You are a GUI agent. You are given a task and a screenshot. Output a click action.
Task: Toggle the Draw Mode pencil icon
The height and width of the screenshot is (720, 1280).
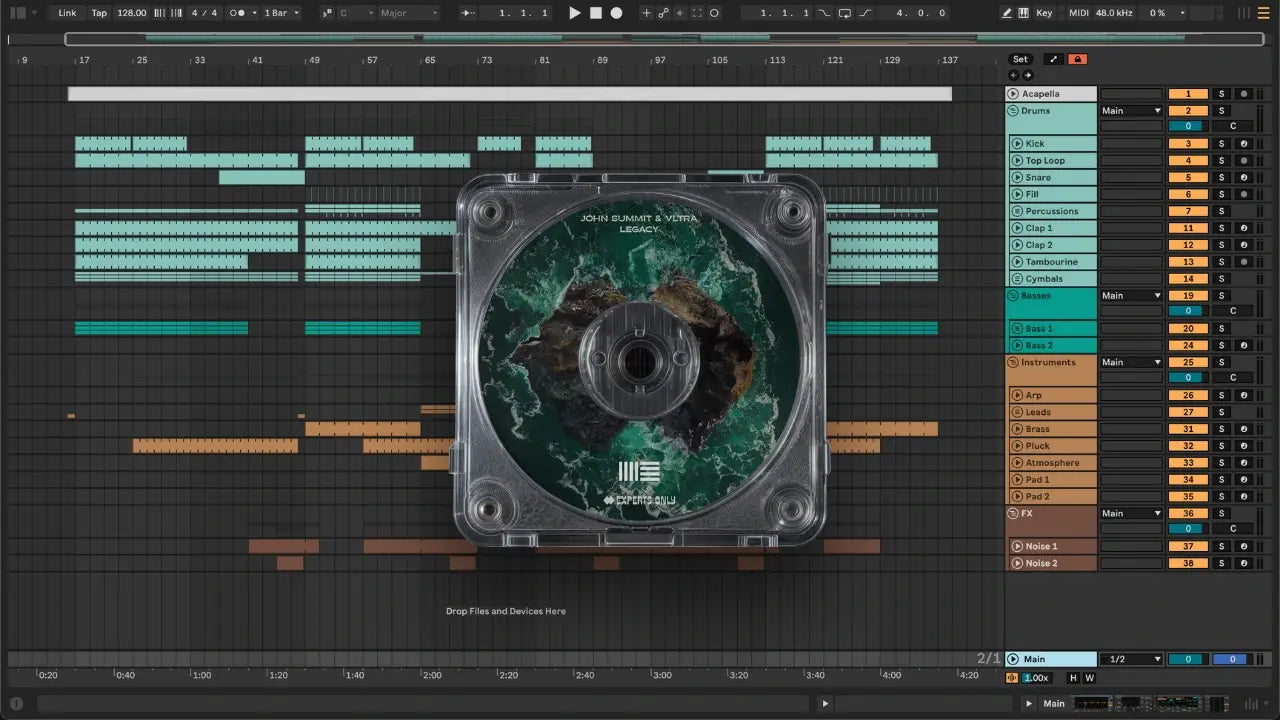coord(1006,13)
